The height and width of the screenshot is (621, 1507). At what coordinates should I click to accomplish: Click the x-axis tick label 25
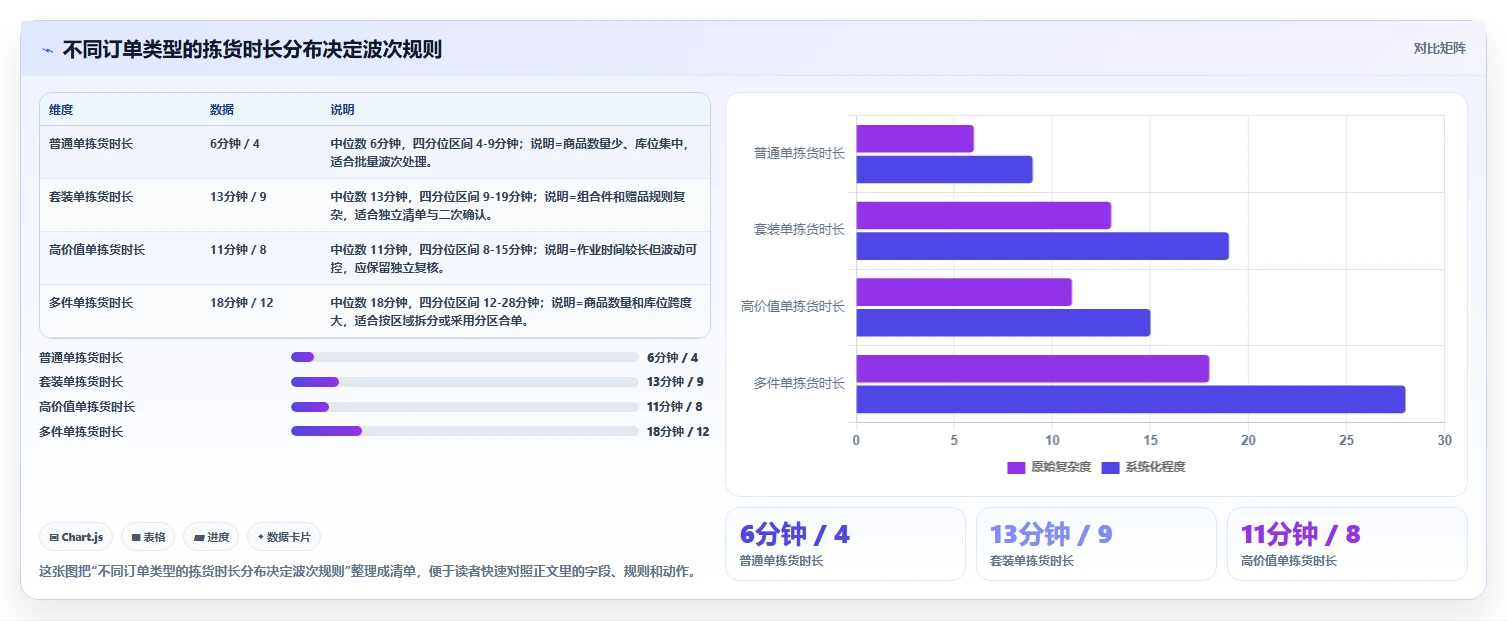coord(1346,440)
